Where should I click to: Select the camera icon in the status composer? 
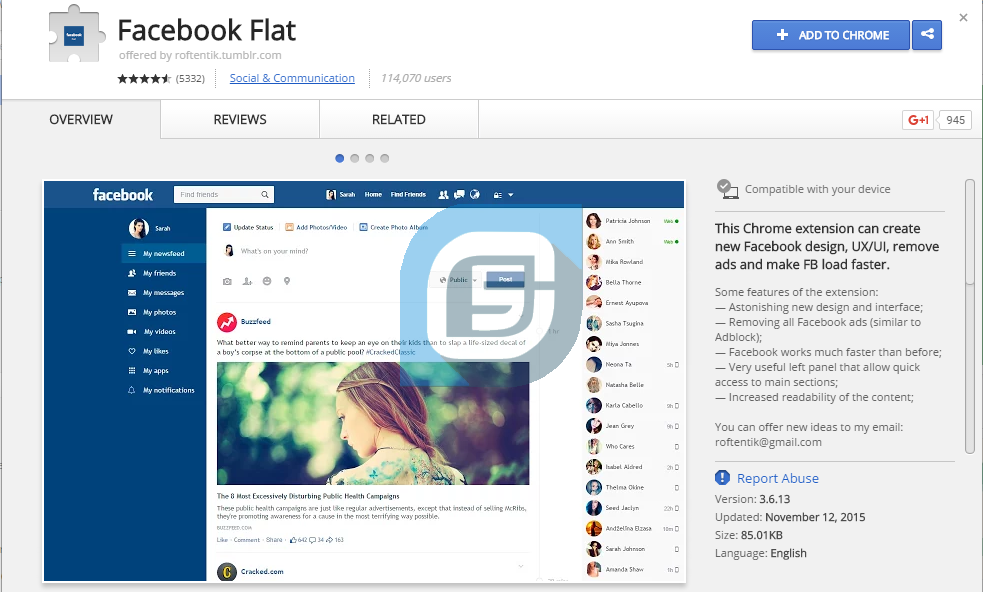[227, 281]
